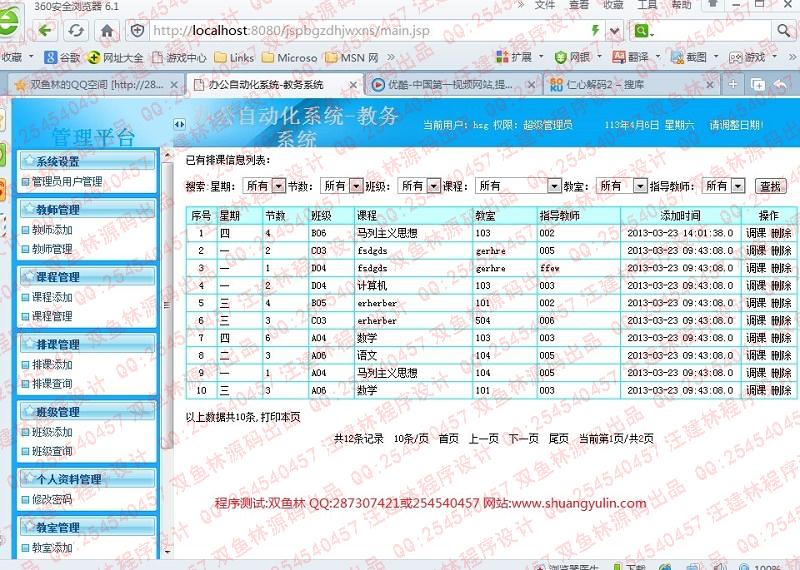Image resolution: width=800 pixels, height=570 pixels.
Task: Close the 办公自动化系统-教务系统 tab
Action: click(x=353, y=85)
